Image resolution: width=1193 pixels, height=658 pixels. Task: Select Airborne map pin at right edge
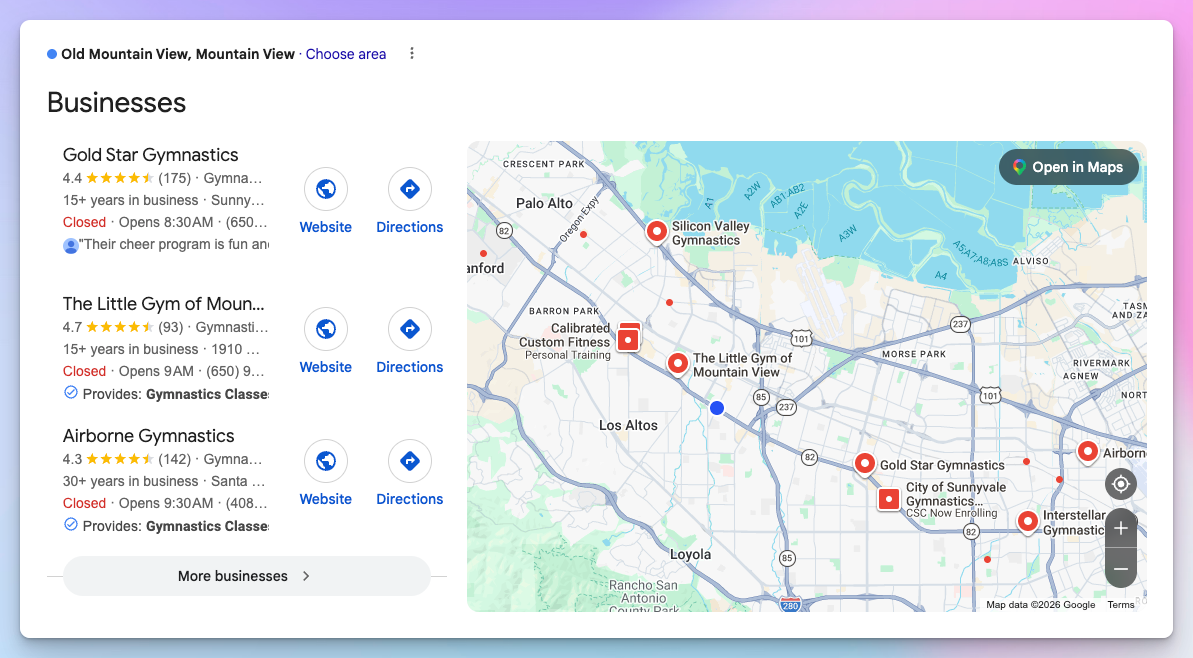[1088, 452]
